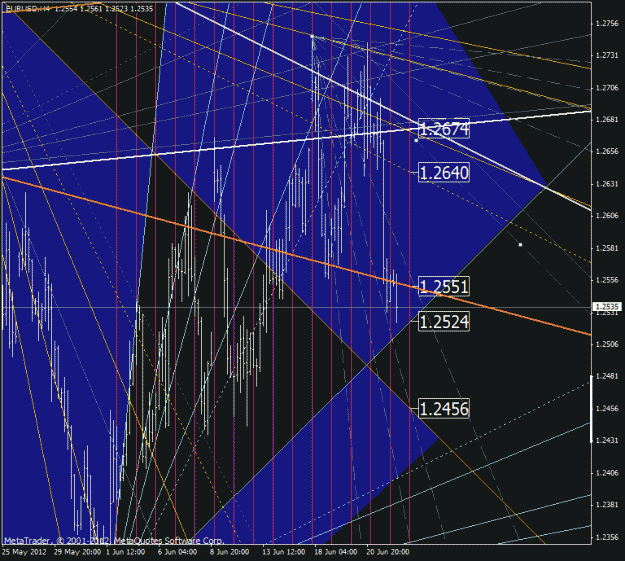The height and width of the screenshot is (561, 625).
Task: Click the 1.2431 price scale value
Action: click(607, 440)
